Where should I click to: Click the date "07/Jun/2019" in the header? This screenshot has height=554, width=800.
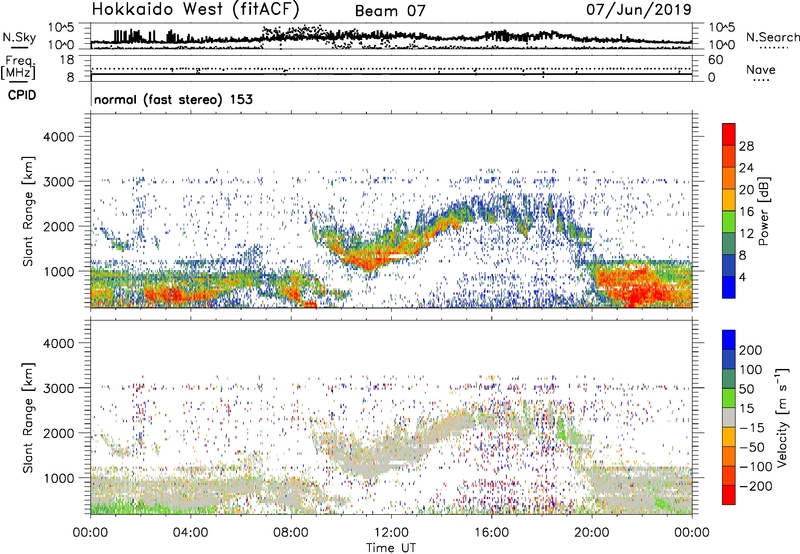click(x=638, y=9)
